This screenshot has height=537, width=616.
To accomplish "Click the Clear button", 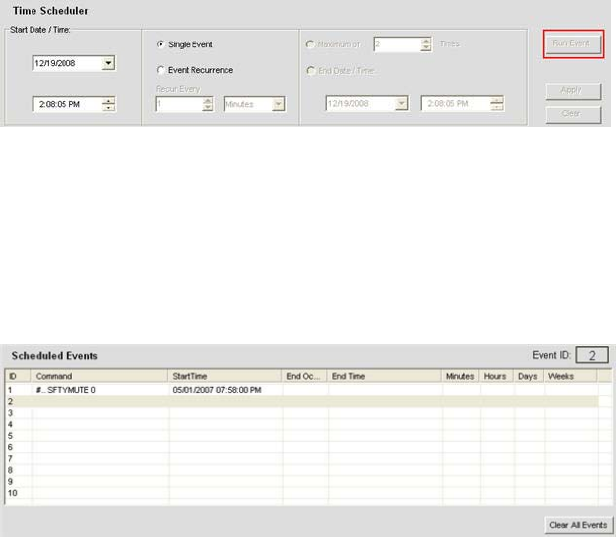I will [573, 113].
